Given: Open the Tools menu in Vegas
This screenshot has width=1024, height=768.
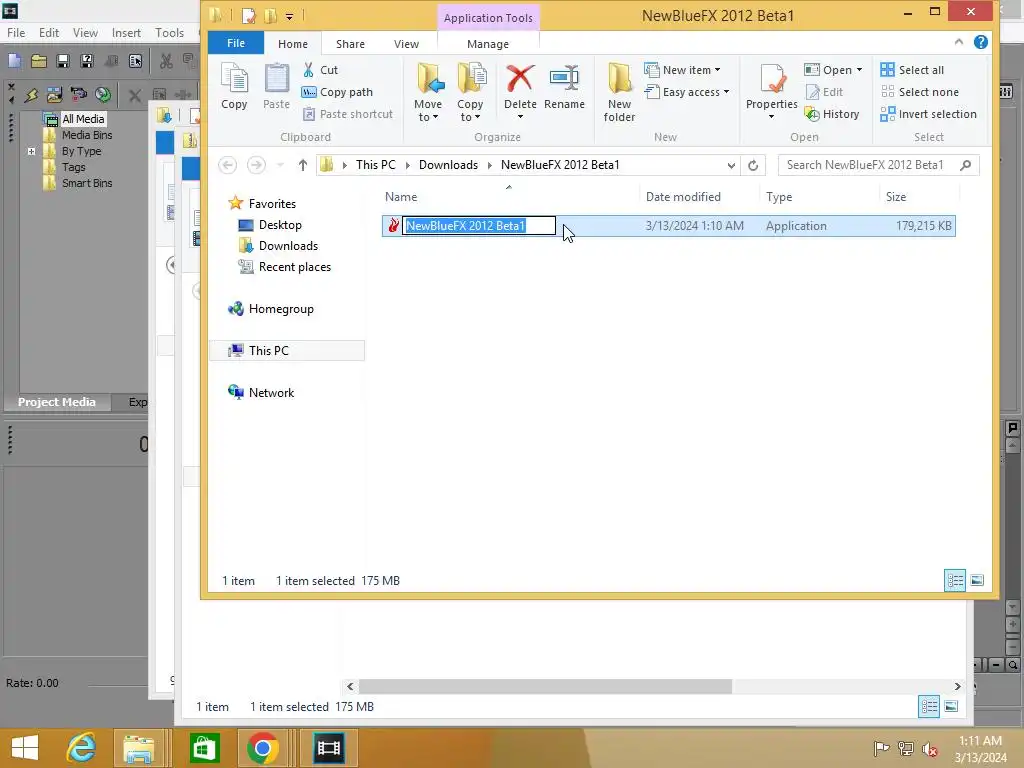Looking at the screenshot, I should pyautogui.click(x=169, y=33).
